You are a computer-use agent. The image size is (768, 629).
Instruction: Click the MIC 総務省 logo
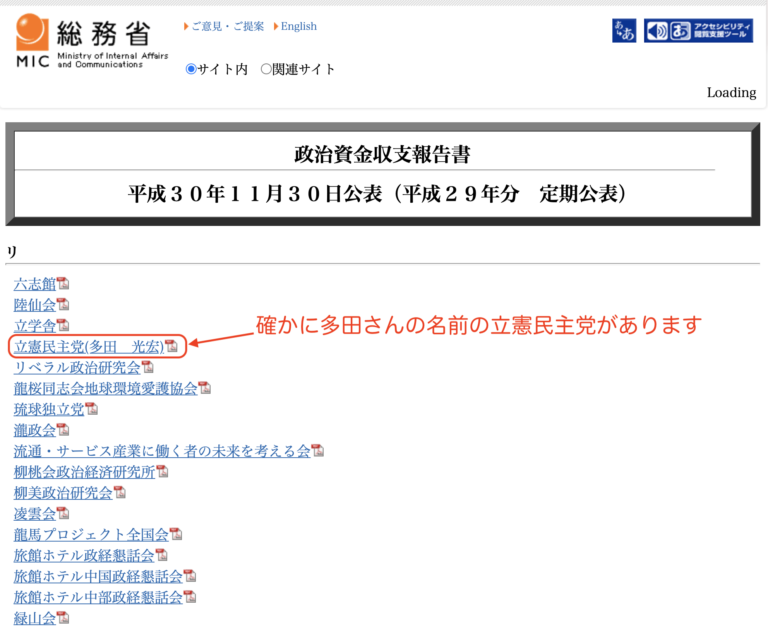[90, 40]
